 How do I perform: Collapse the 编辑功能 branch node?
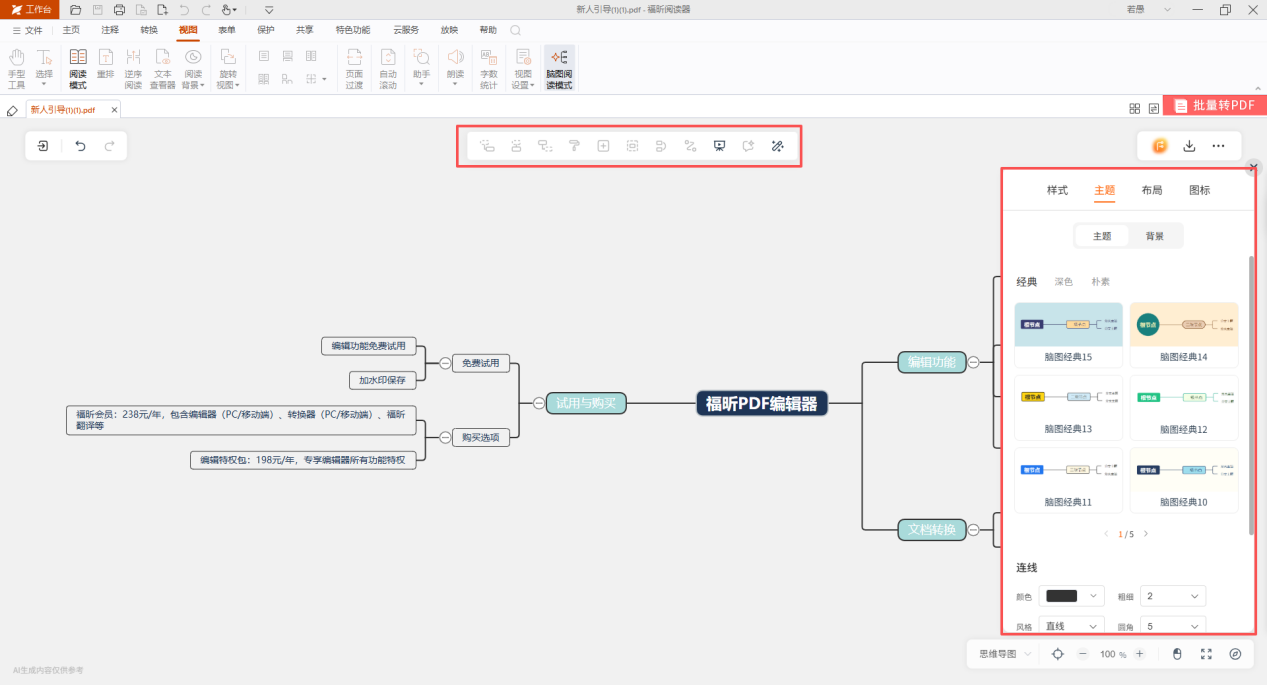[973, 363]
